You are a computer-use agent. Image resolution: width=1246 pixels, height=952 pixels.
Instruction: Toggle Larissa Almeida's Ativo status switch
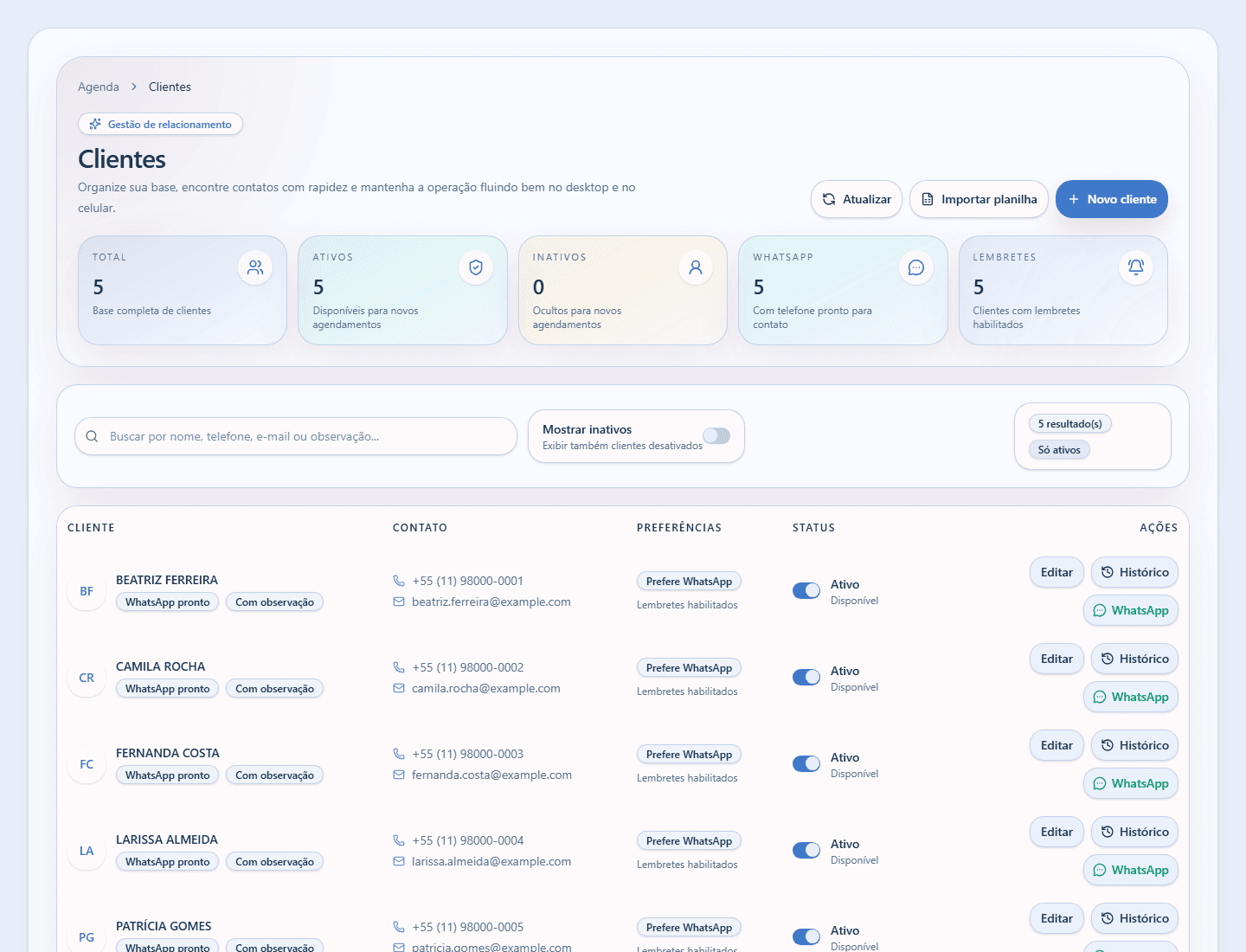[806, 850]
